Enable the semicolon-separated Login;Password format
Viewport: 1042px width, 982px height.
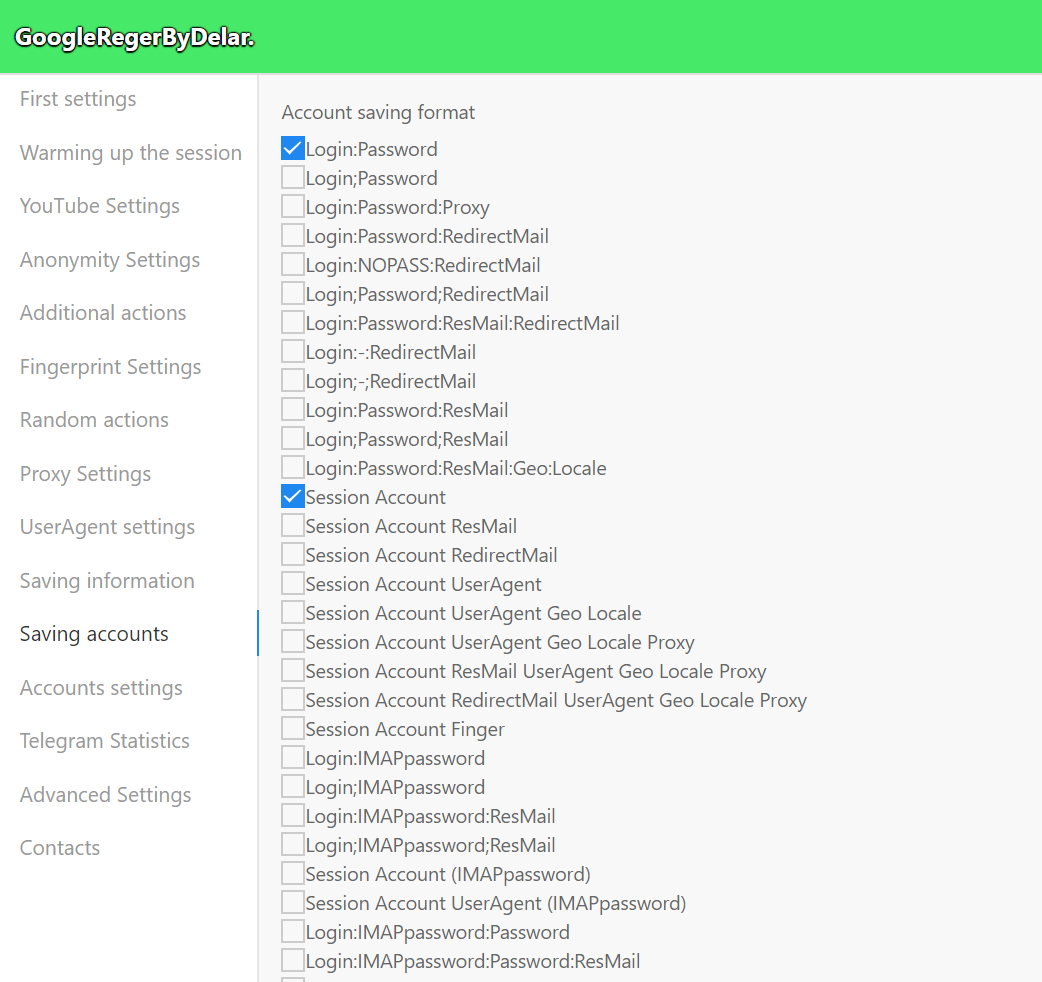(292, 178)
